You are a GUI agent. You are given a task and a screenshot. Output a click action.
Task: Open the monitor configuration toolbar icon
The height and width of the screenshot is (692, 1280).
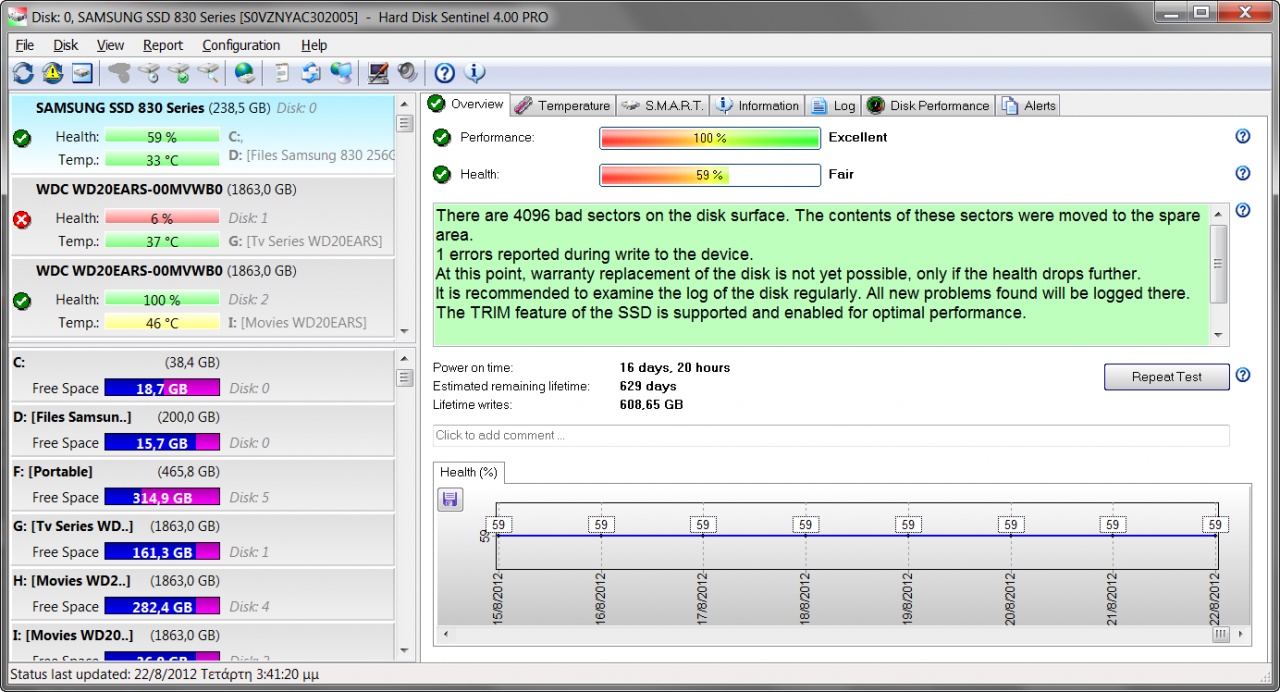coord(378,73)
